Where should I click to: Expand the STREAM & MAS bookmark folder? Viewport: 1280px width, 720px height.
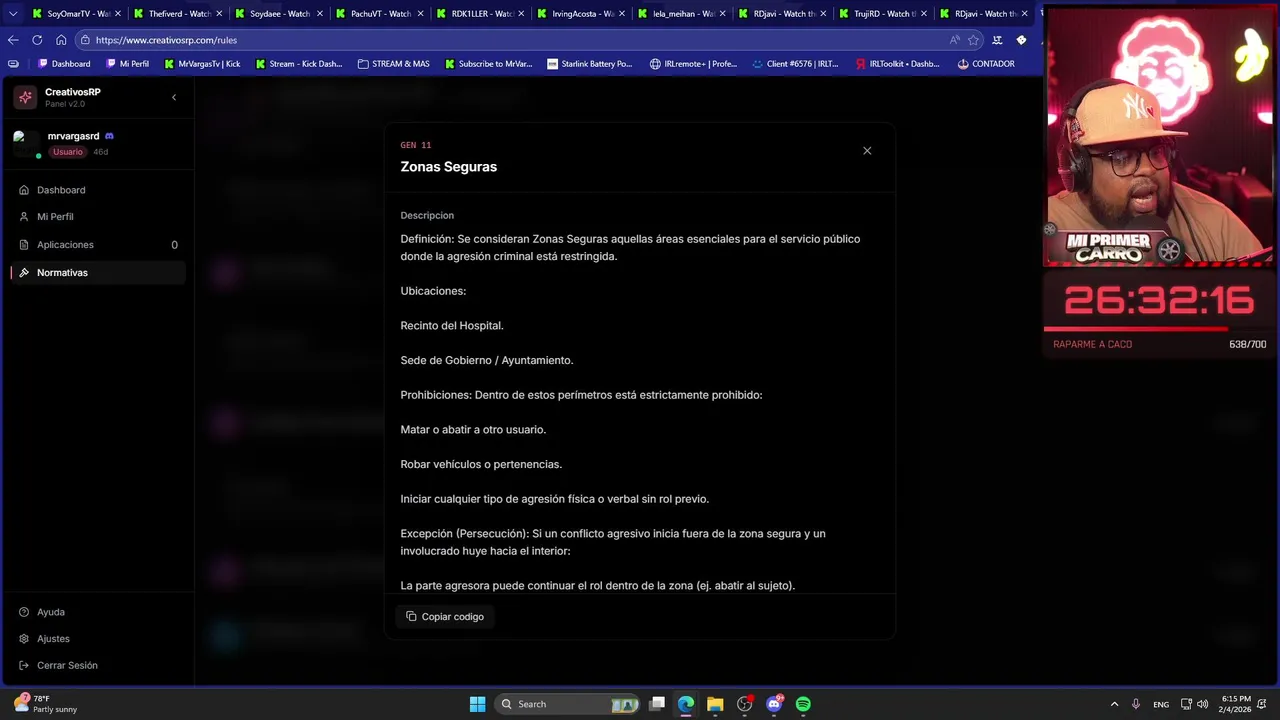pos(393,64)
